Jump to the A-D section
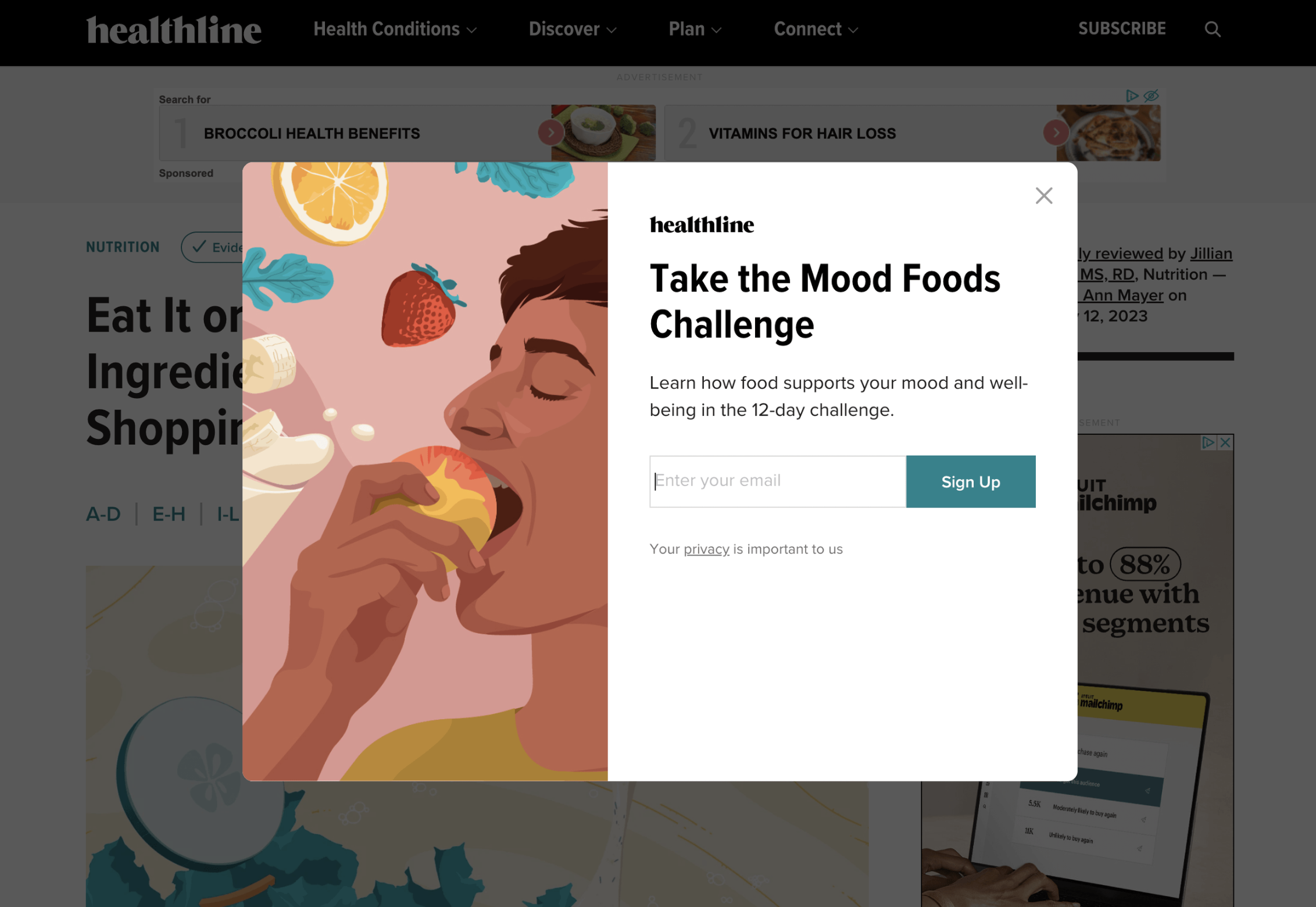This screenshot has width=1316, height=907. [x=103, y=514]
